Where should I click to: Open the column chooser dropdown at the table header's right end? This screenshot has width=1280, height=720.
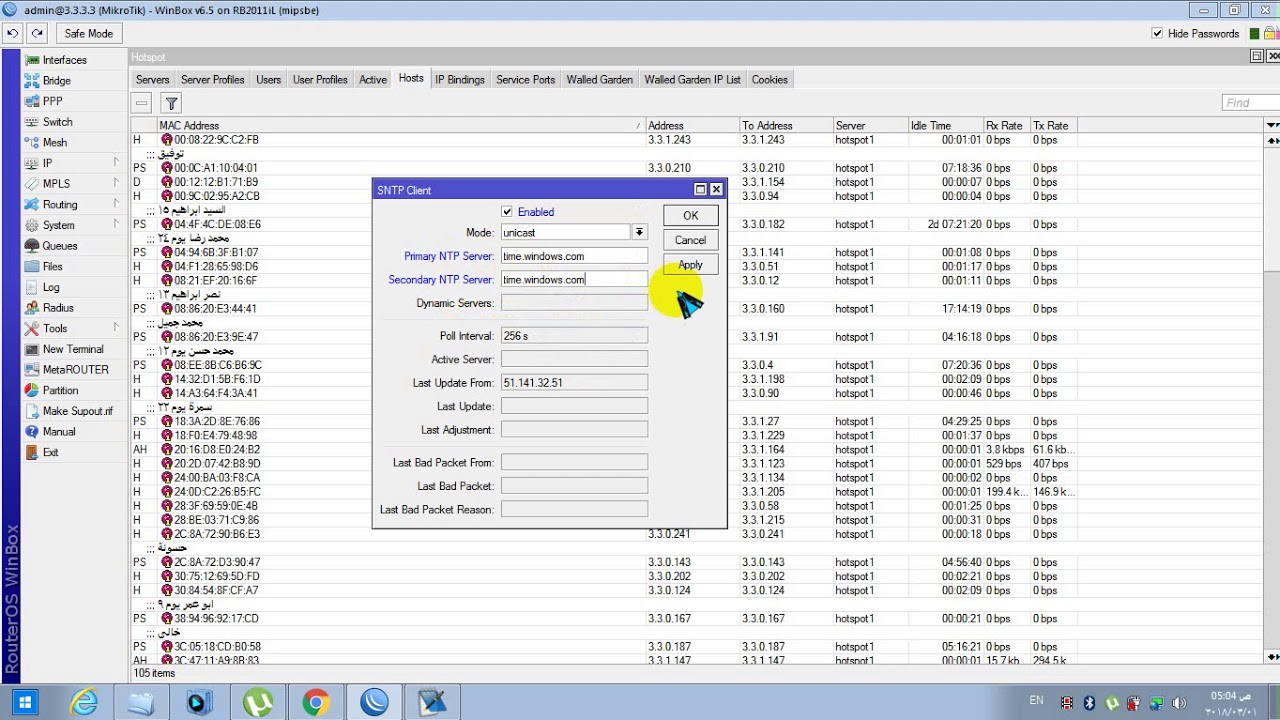[x=1272, y=125]
